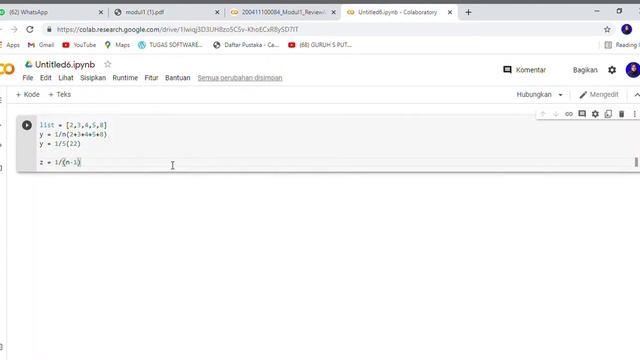
Task: Open the TUGAS SOFTWARE bookmark
Action: pyautogui.click(x=170, y=45)
